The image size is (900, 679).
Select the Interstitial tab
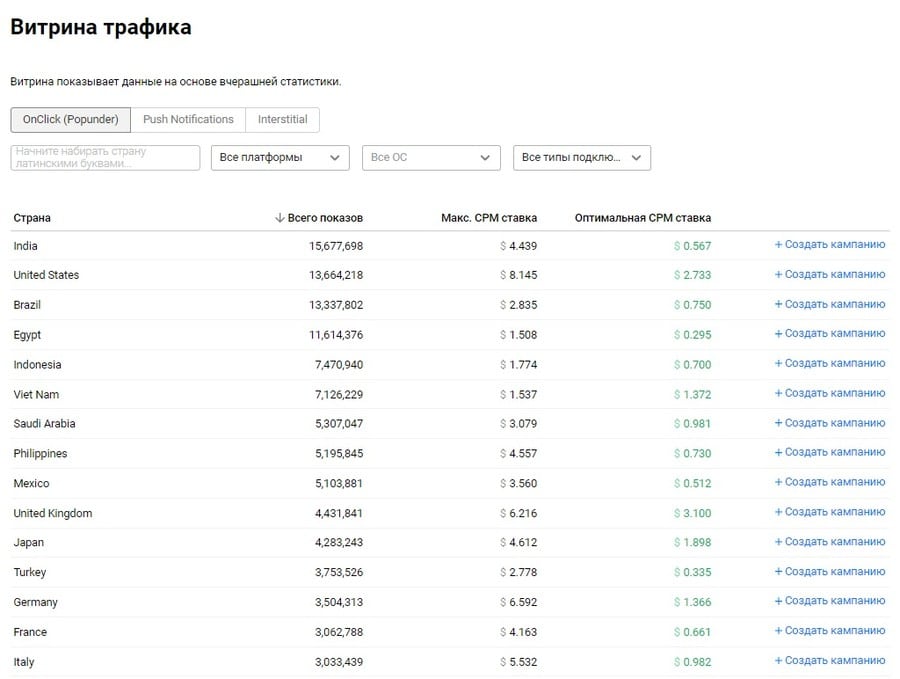pos(282,119)
